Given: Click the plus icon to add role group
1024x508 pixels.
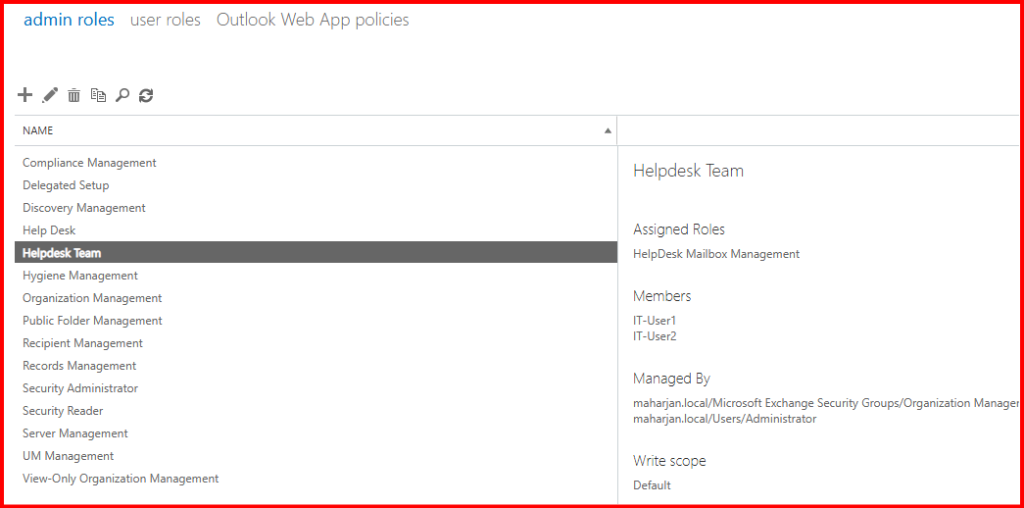Looking at the screenshot, I should [x=26, y=95].
